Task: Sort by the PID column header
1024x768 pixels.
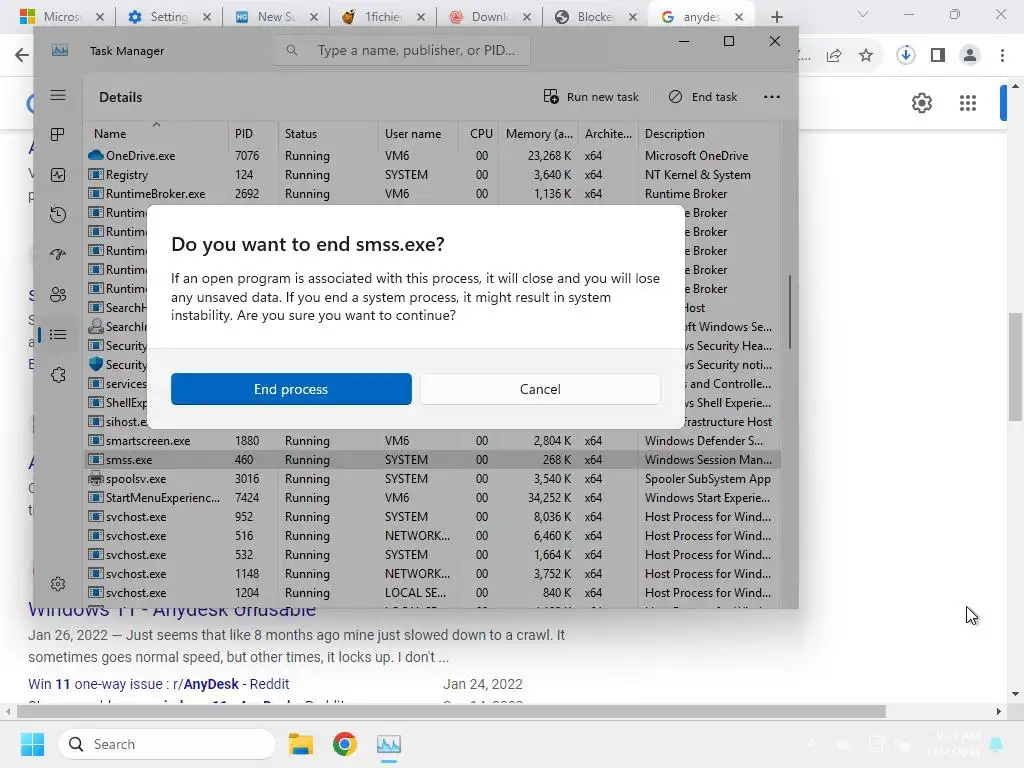Action: click(x=253, y=134)
